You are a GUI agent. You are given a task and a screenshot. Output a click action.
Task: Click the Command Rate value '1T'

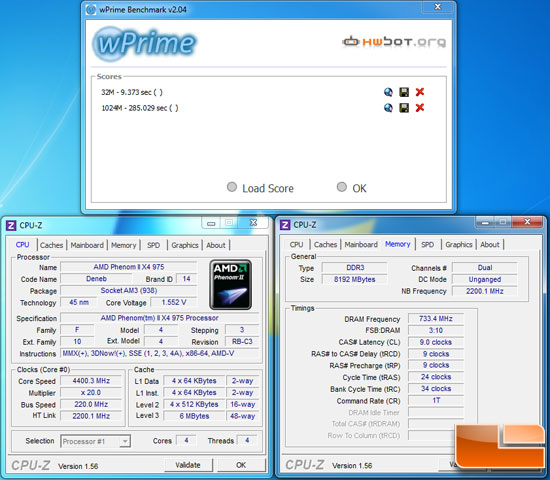click(x=436, y=400)
